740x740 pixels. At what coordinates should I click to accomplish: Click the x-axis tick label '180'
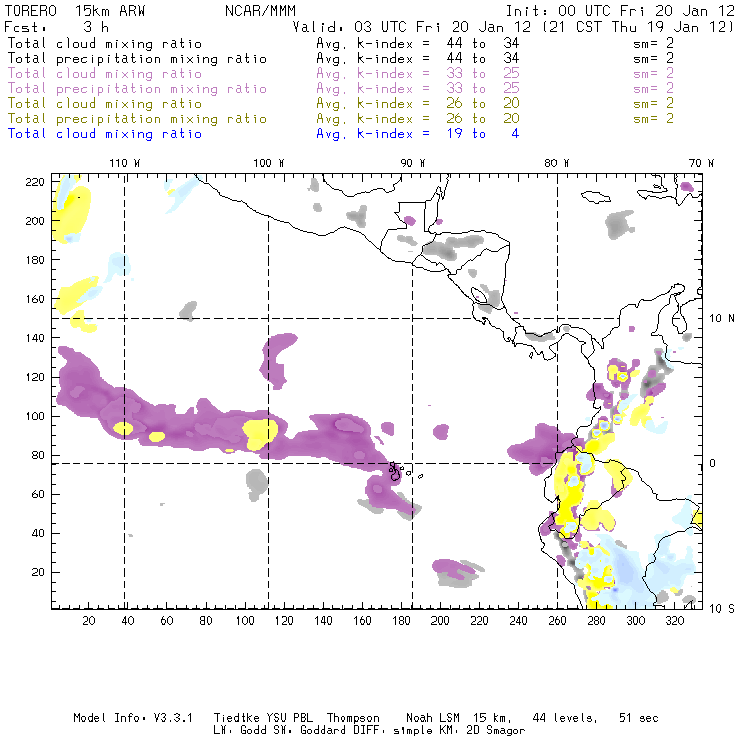[x=401, y=621]
